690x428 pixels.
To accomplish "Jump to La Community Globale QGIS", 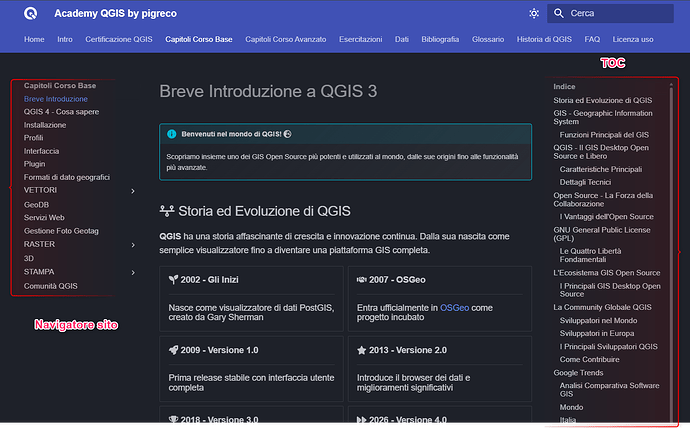I will [x=602, y=307].
